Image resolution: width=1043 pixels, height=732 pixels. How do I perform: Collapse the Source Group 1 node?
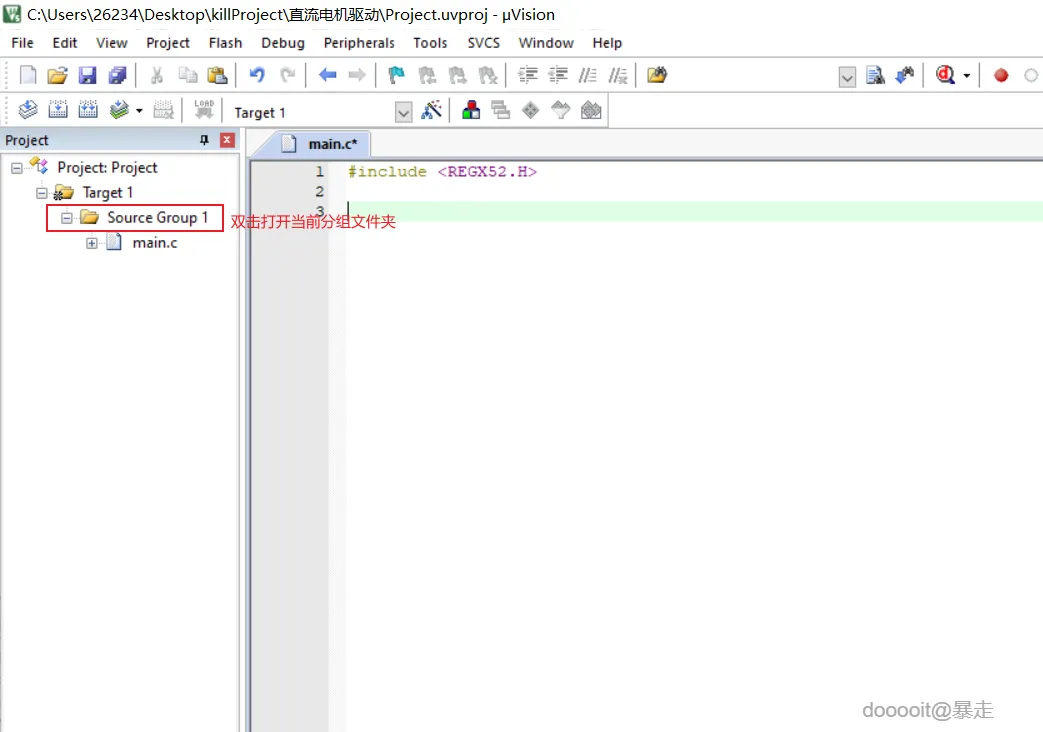tap(67, 218)
